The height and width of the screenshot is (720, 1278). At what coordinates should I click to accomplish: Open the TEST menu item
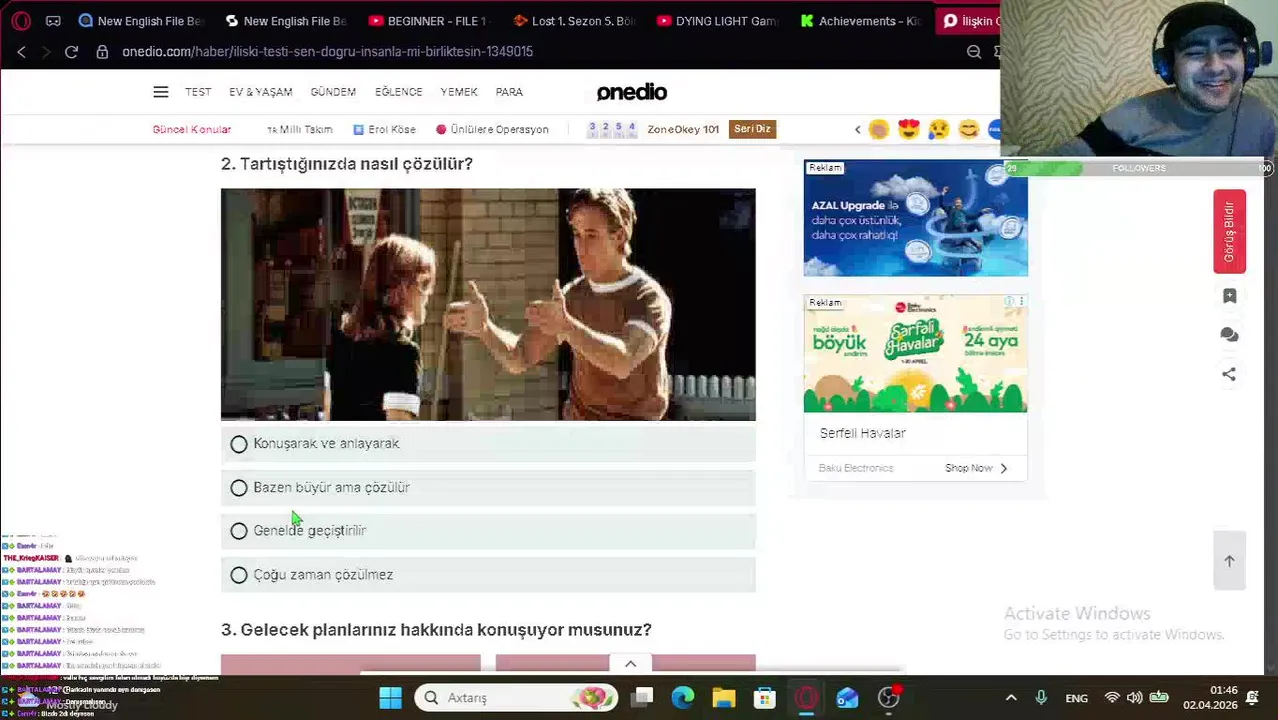click(x=198, y=92)
